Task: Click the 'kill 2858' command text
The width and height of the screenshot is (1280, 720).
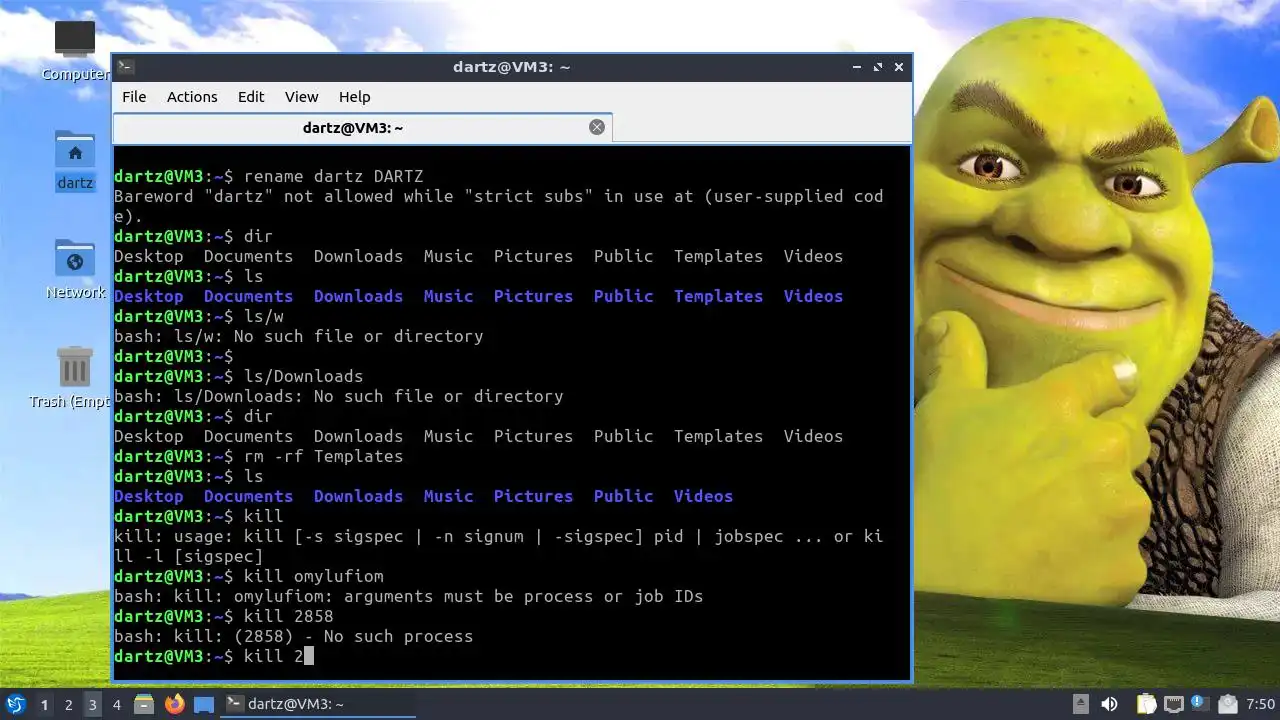Action: 288,616
